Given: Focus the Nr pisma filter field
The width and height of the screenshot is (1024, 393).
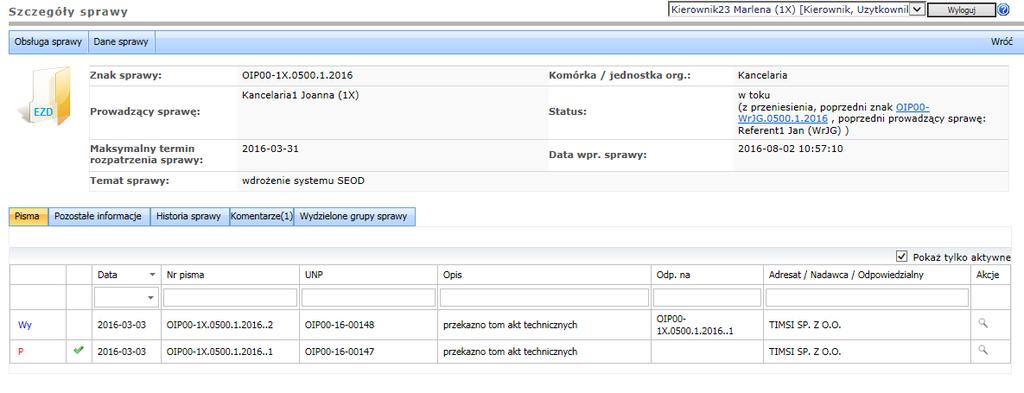Looking at the screenshot, I should (x=229, y=298).
